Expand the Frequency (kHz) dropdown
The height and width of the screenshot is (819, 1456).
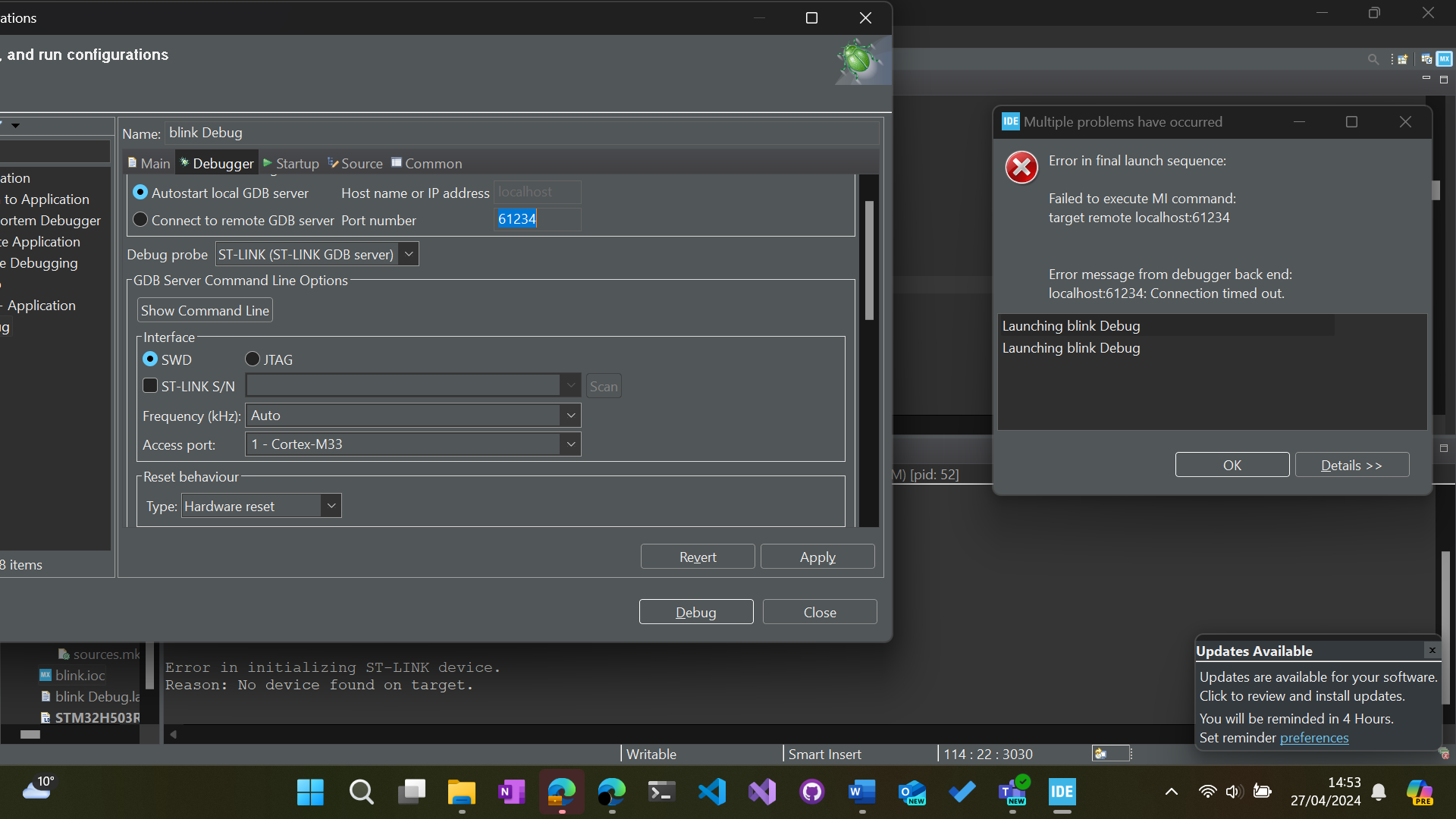tap(570, 415)
